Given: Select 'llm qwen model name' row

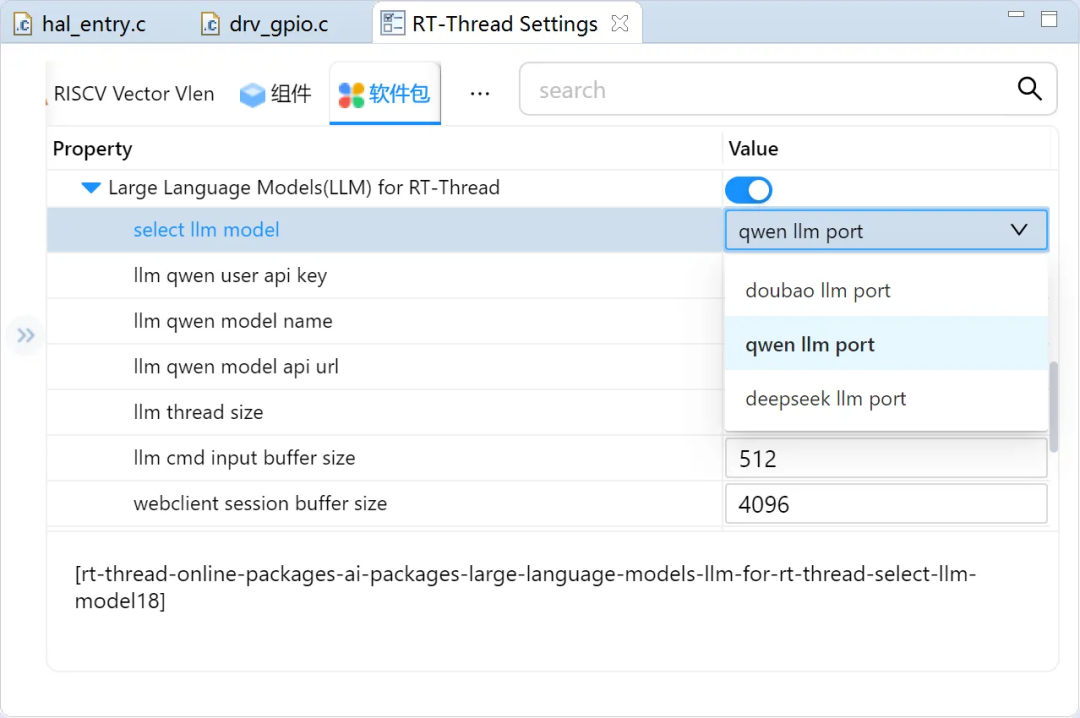Looking at the screenshot, I should pos(385,321).
